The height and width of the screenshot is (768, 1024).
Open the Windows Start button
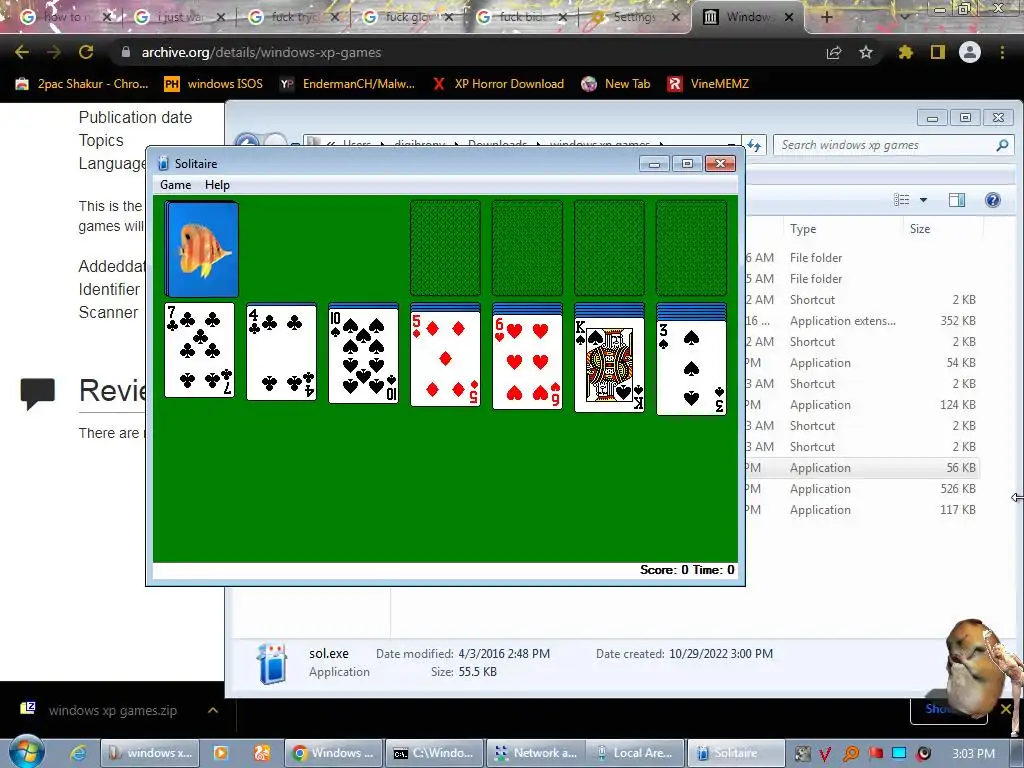point(26,752)
